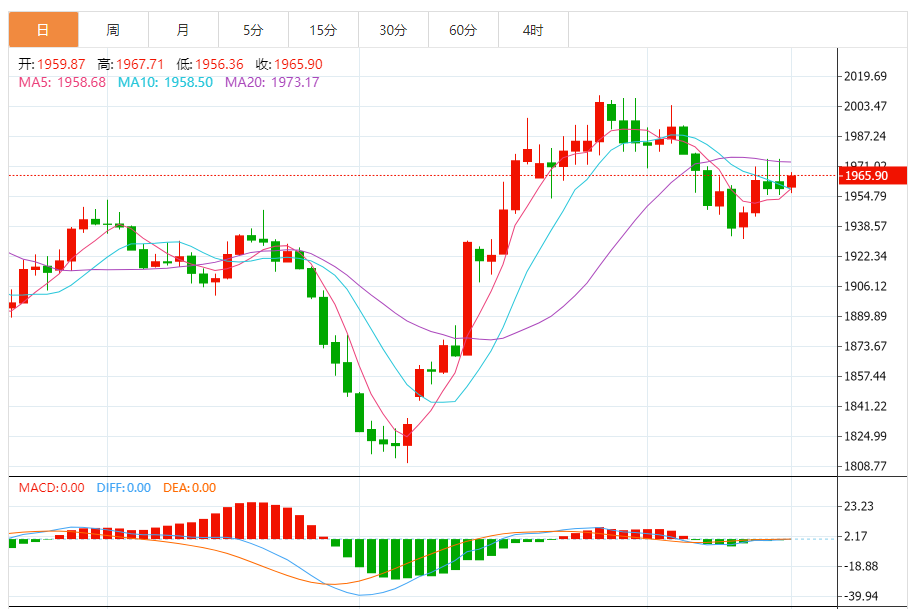Viewport: 915px width, 609px height.
Task: Click the DIFF:0.00 indicator label
Action: (x=124, y=488)
